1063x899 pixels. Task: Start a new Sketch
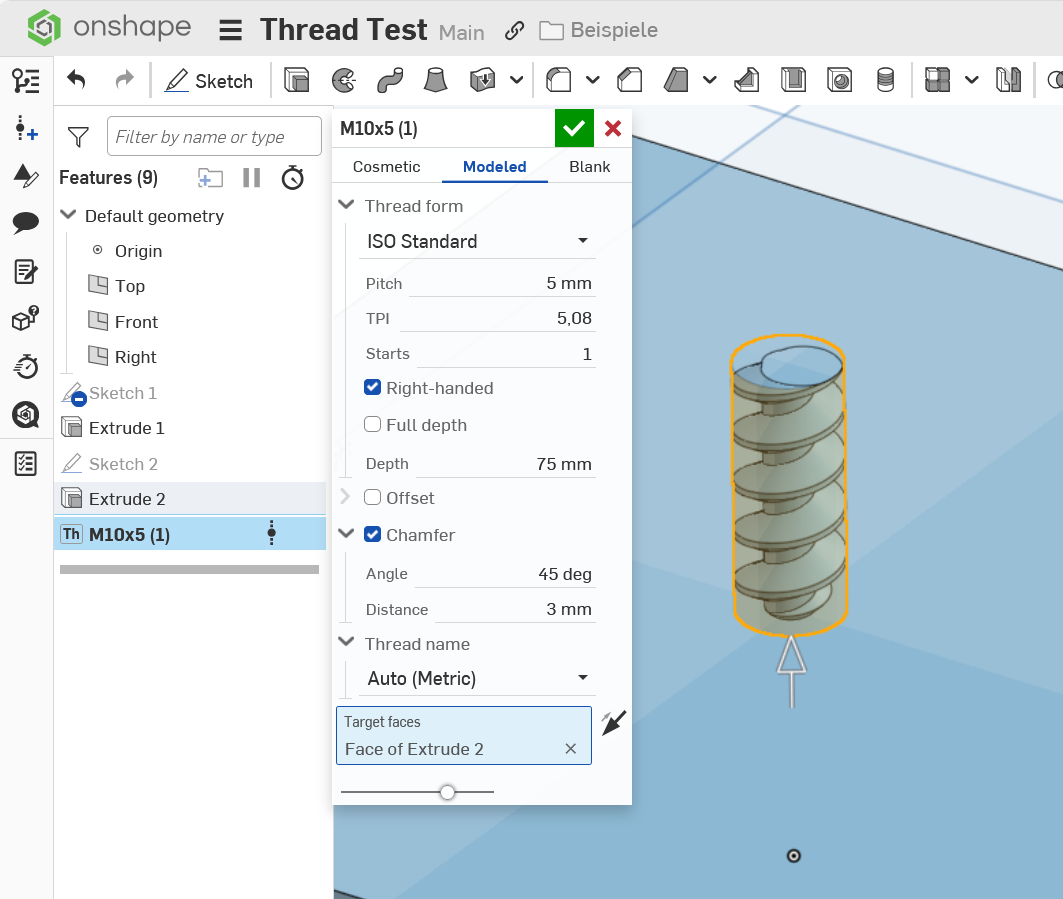pos(209,81)
